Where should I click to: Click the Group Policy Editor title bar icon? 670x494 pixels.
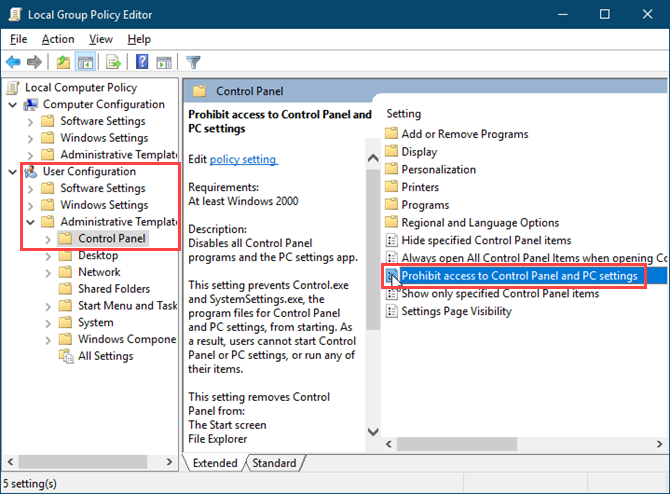click(x=15, y=15)
